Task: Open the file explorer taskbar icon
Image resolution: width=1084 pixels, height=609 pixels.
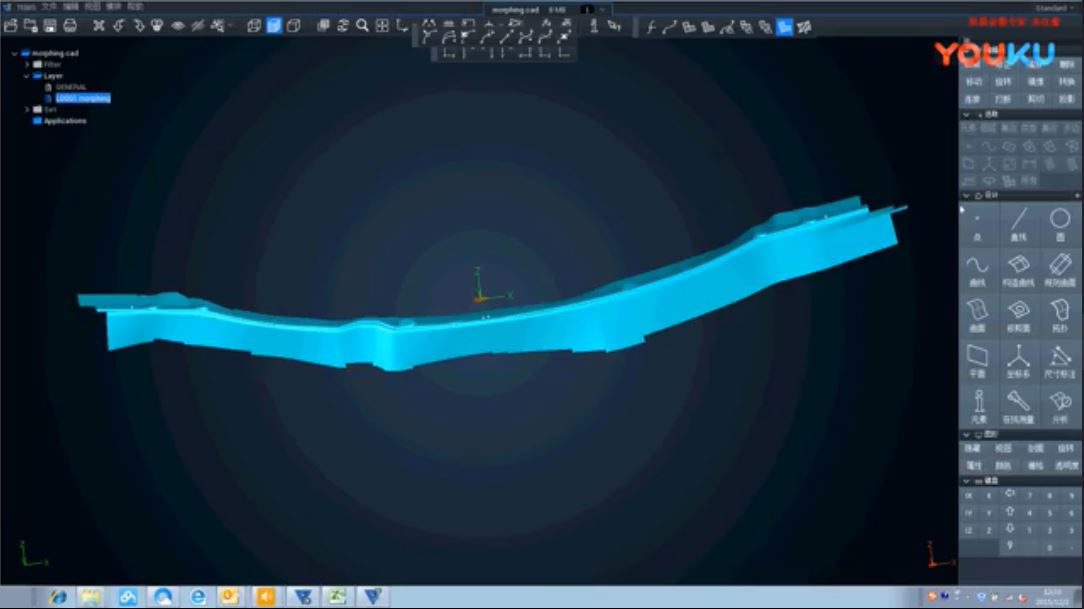Action: [91, 597]
